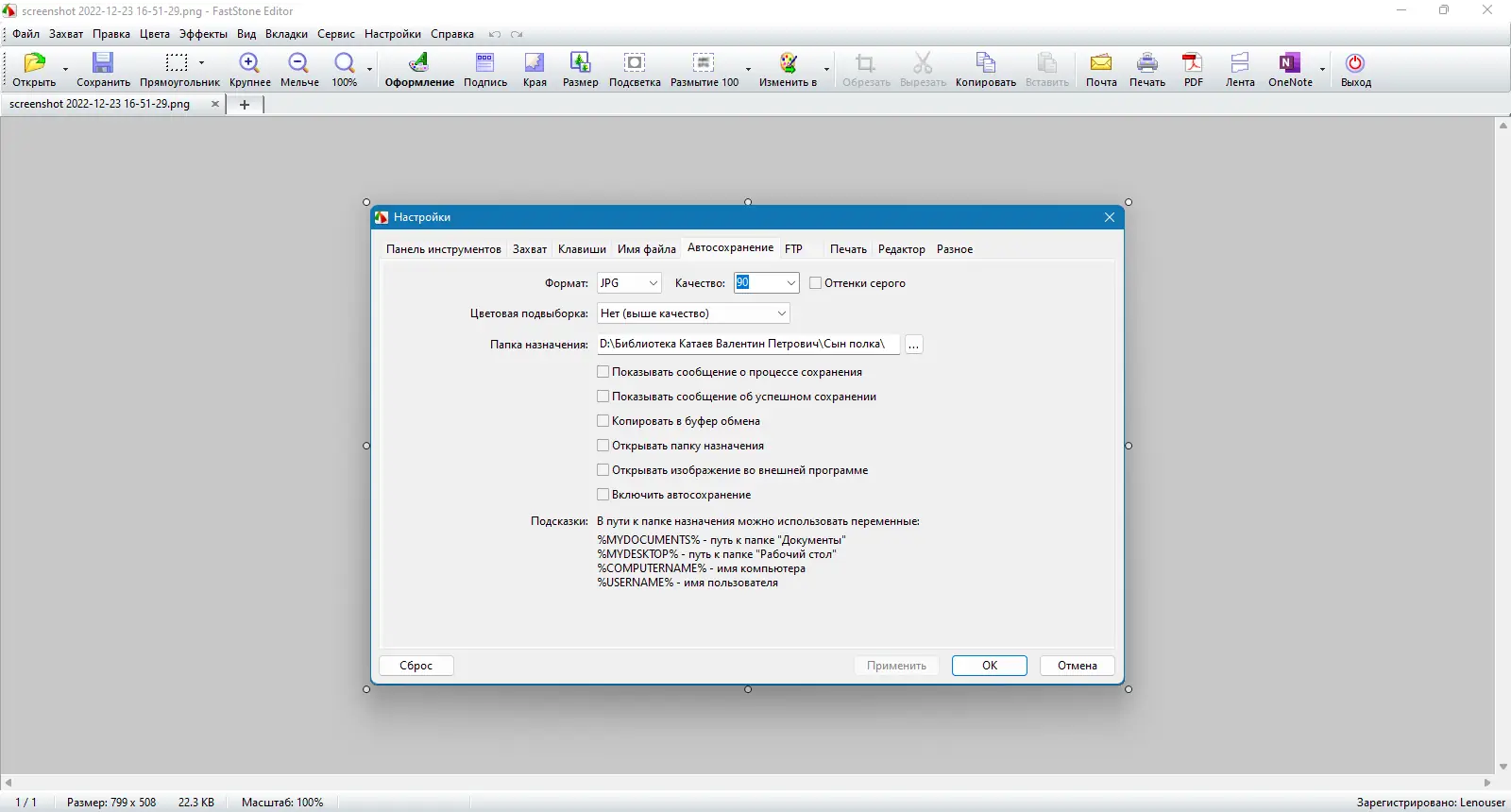Viewport: 1511px width, 812px height.
Task: Expand the zoom dropdown arrow beside 100%
Action: point(369,69)
